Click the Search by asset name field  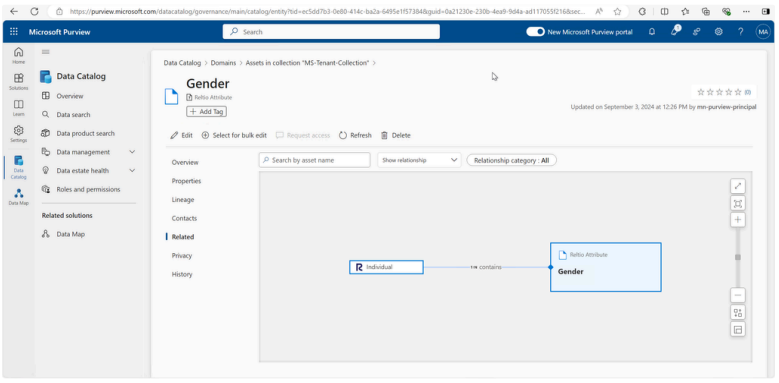pyautogui.click(x=314, y=160)
